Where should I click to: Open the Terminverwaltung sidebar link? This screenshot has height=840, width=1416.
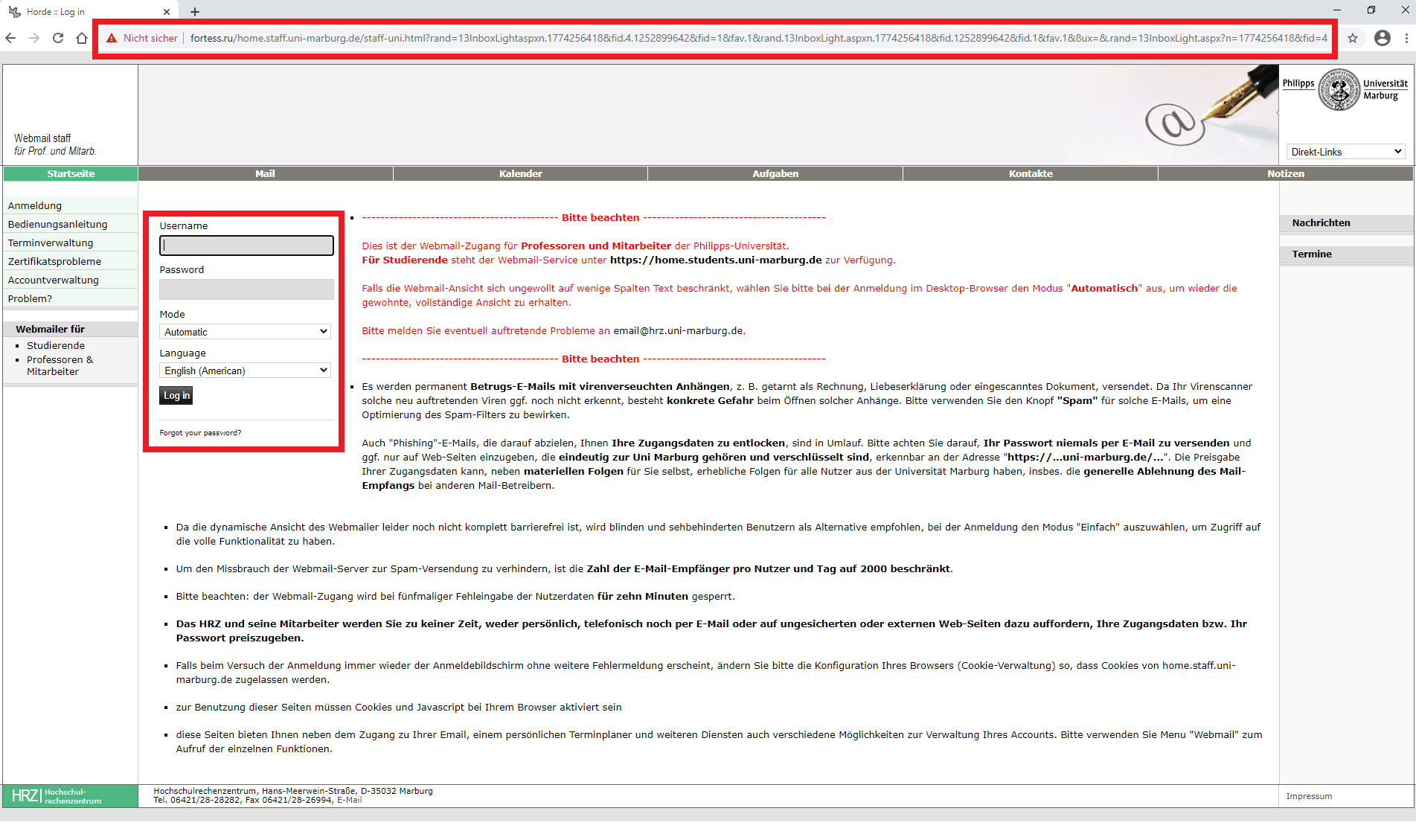51,243
